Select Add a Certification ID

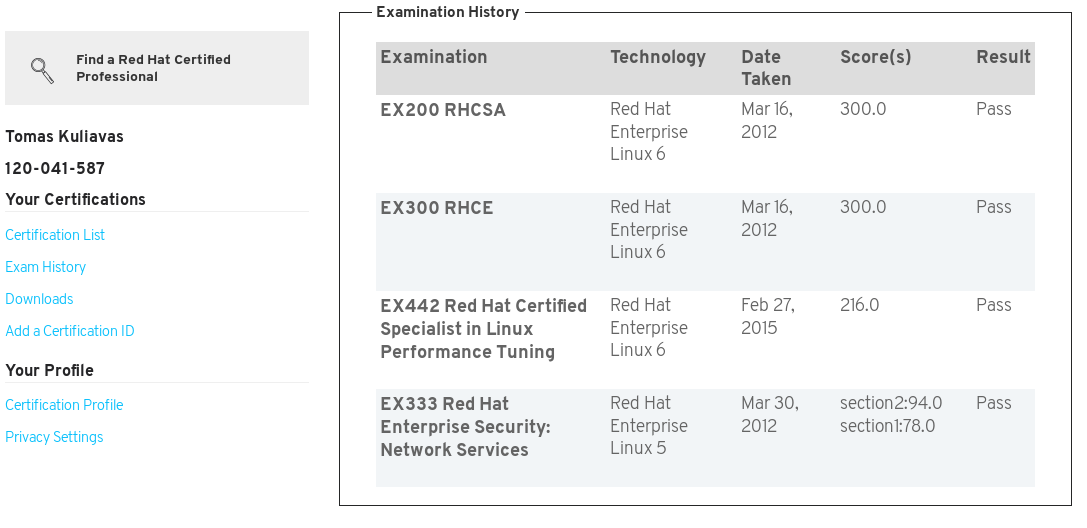click(69, 331)
